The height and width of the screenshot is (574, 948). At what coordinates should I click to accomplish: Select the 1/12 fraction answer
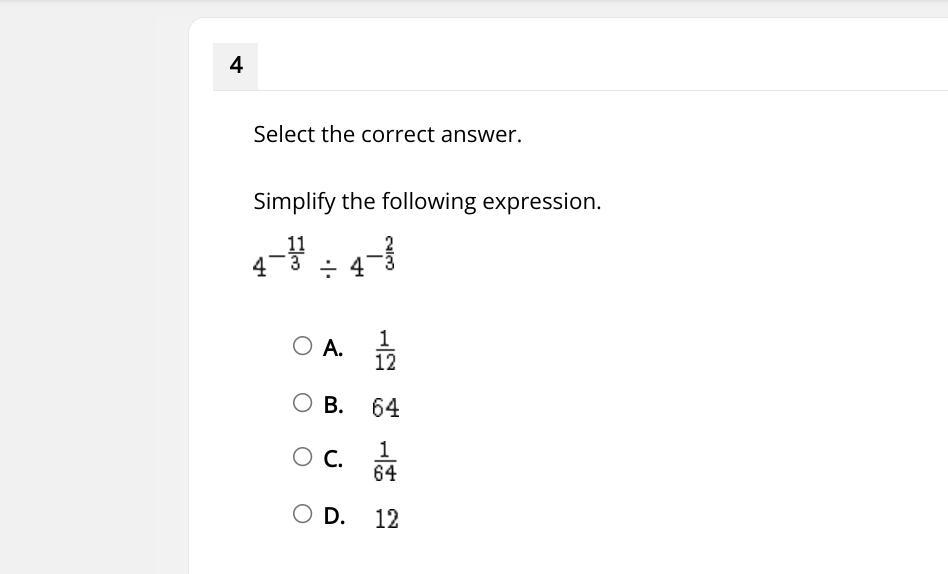point(385,350)
